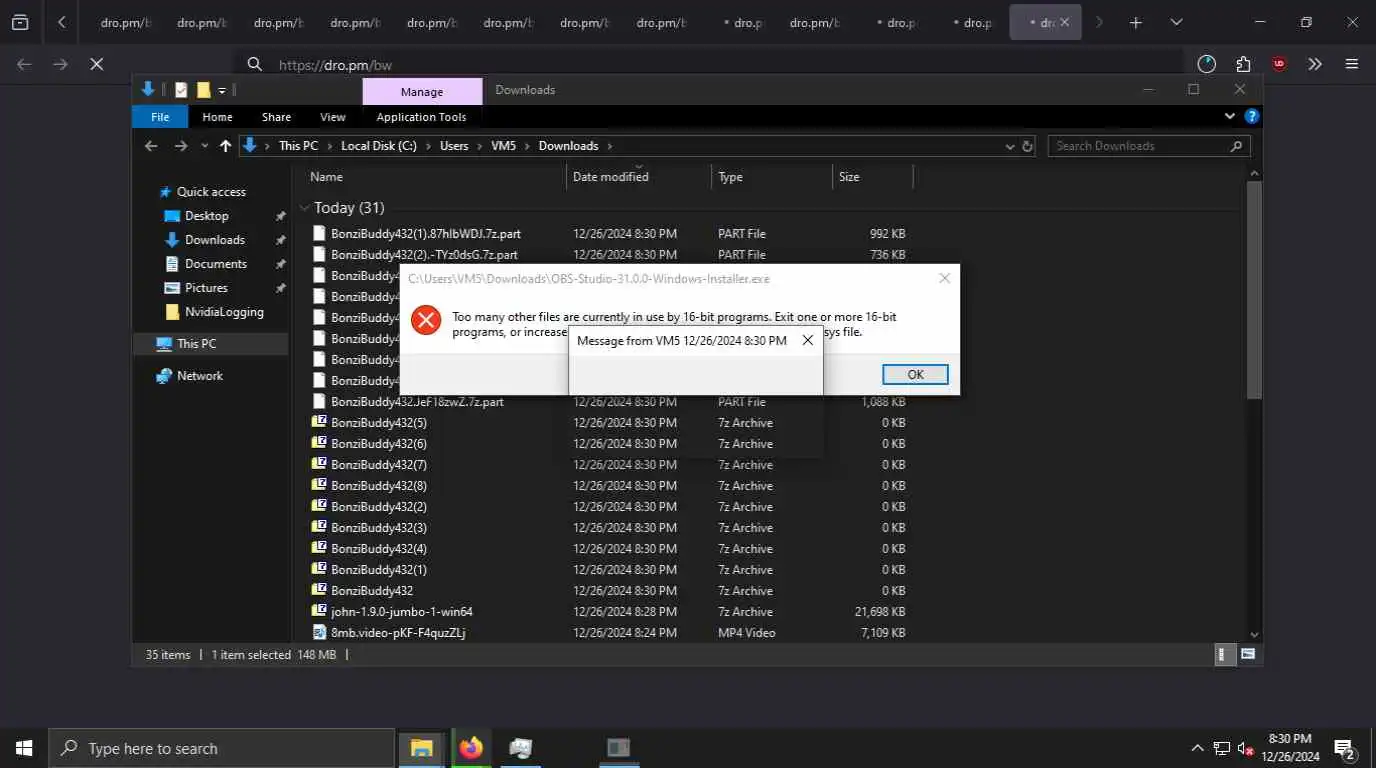Open Explorer Help question mark icon
This screenshot has height=768, width=1376.
(x=1251, y=116)
